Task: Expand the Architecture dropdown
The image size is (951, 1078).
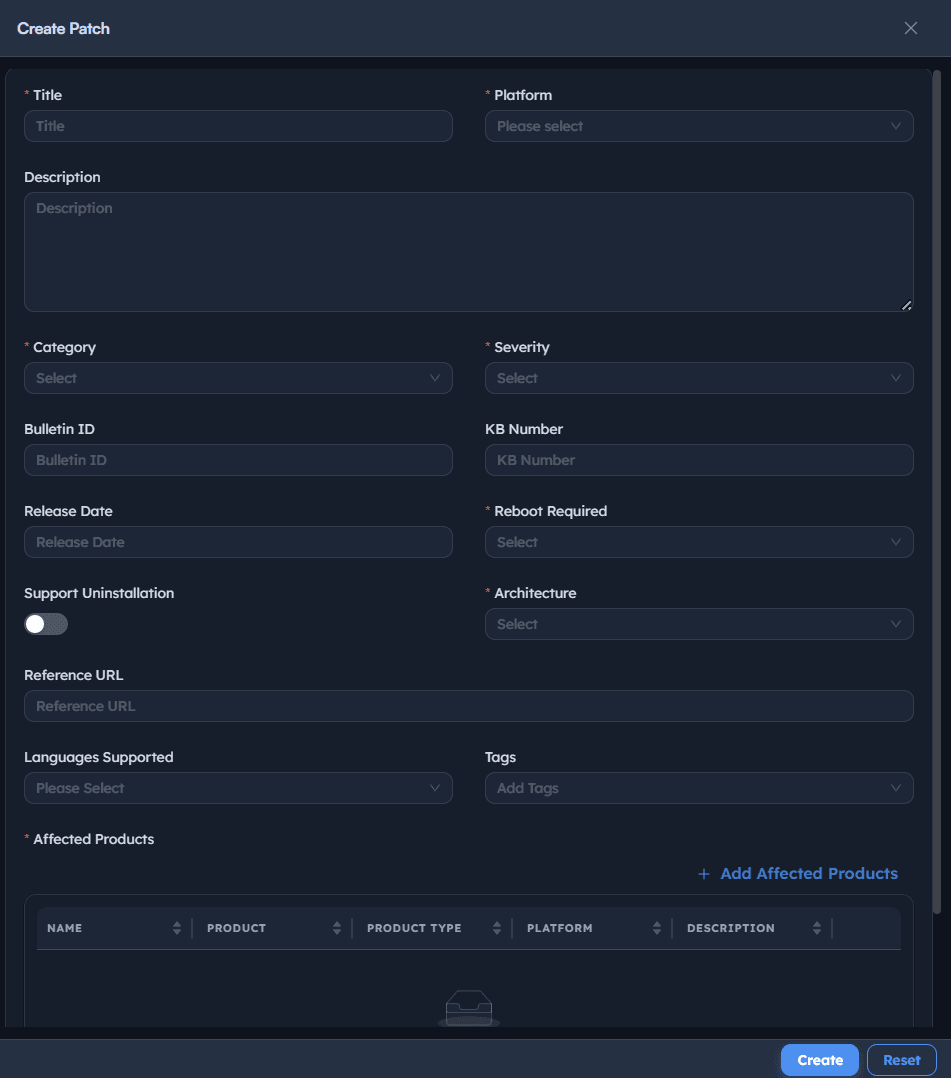Action: coord(699,624)
